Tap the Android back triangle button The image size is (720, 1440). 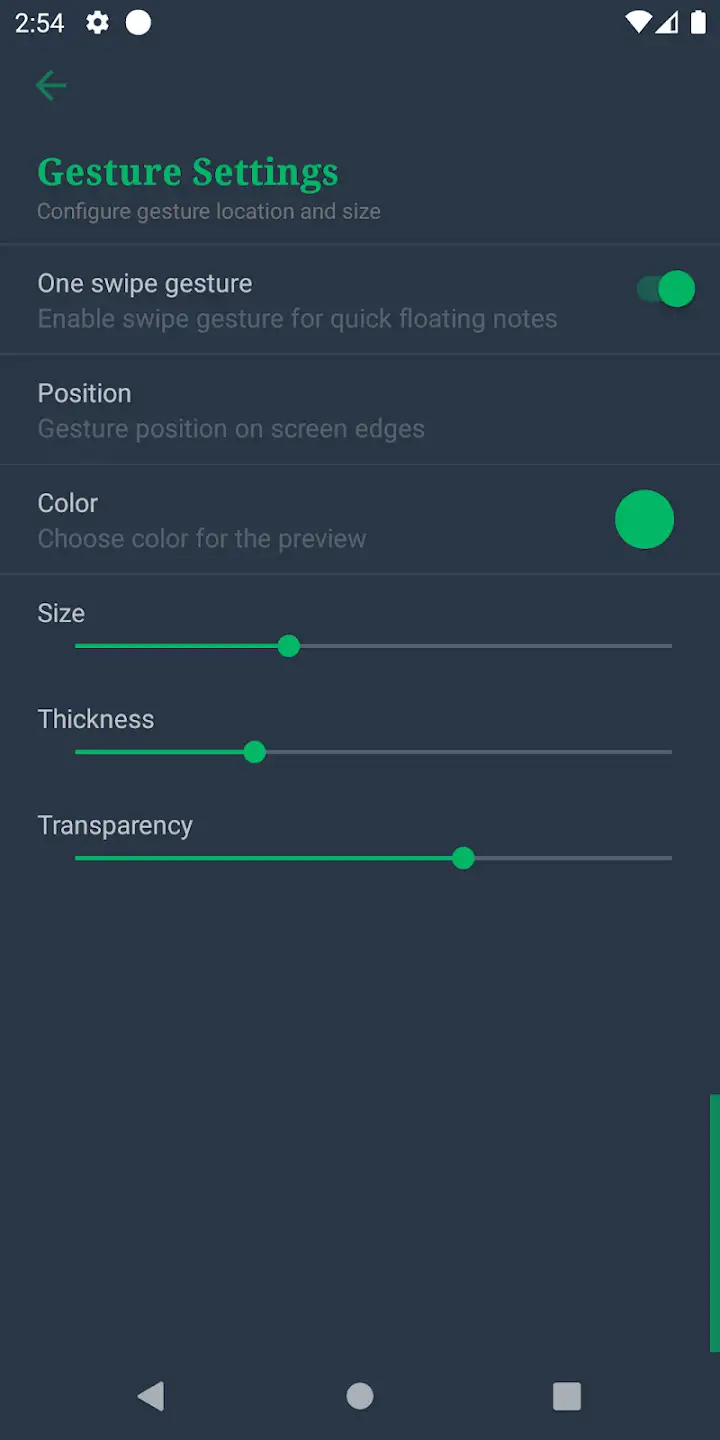[151, 1396]
